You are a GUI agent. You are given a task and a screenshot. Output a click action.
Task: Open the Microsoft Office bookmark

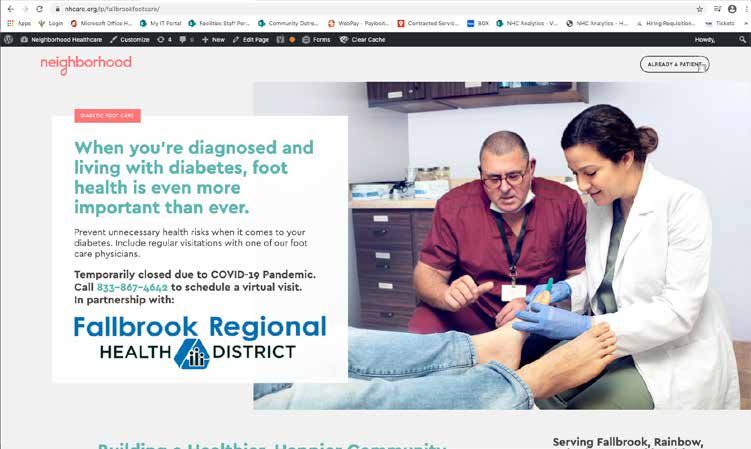click(101, 23)
